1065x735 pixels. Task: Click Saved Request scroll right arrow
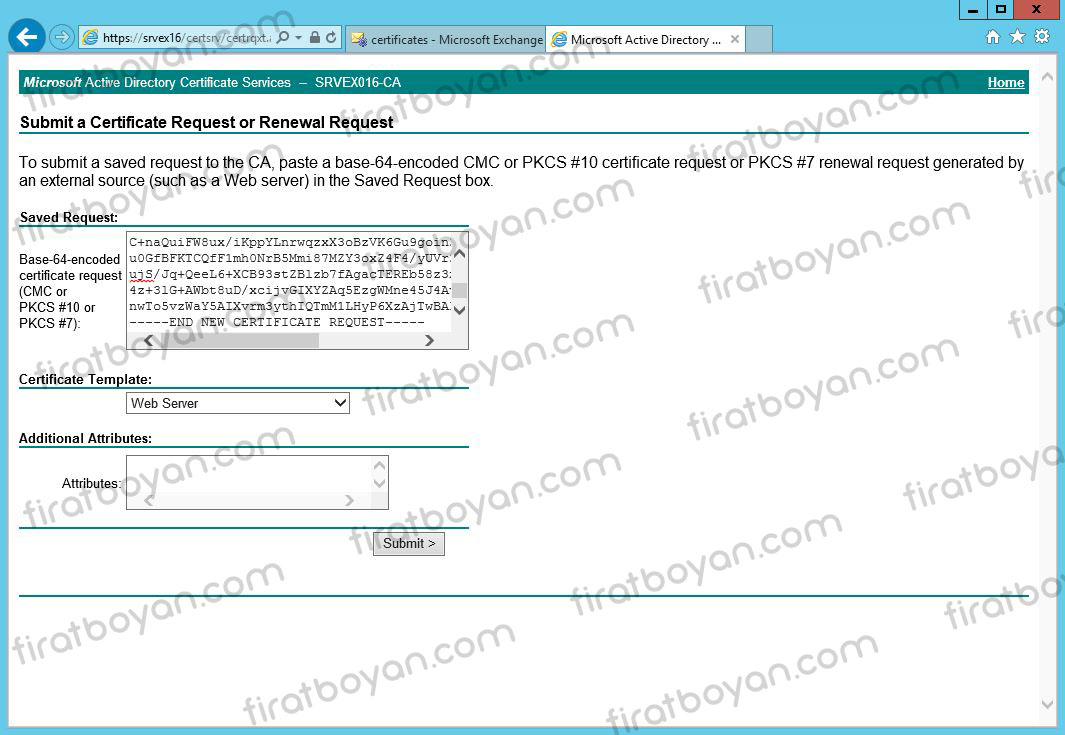click(x=429, y=340)
